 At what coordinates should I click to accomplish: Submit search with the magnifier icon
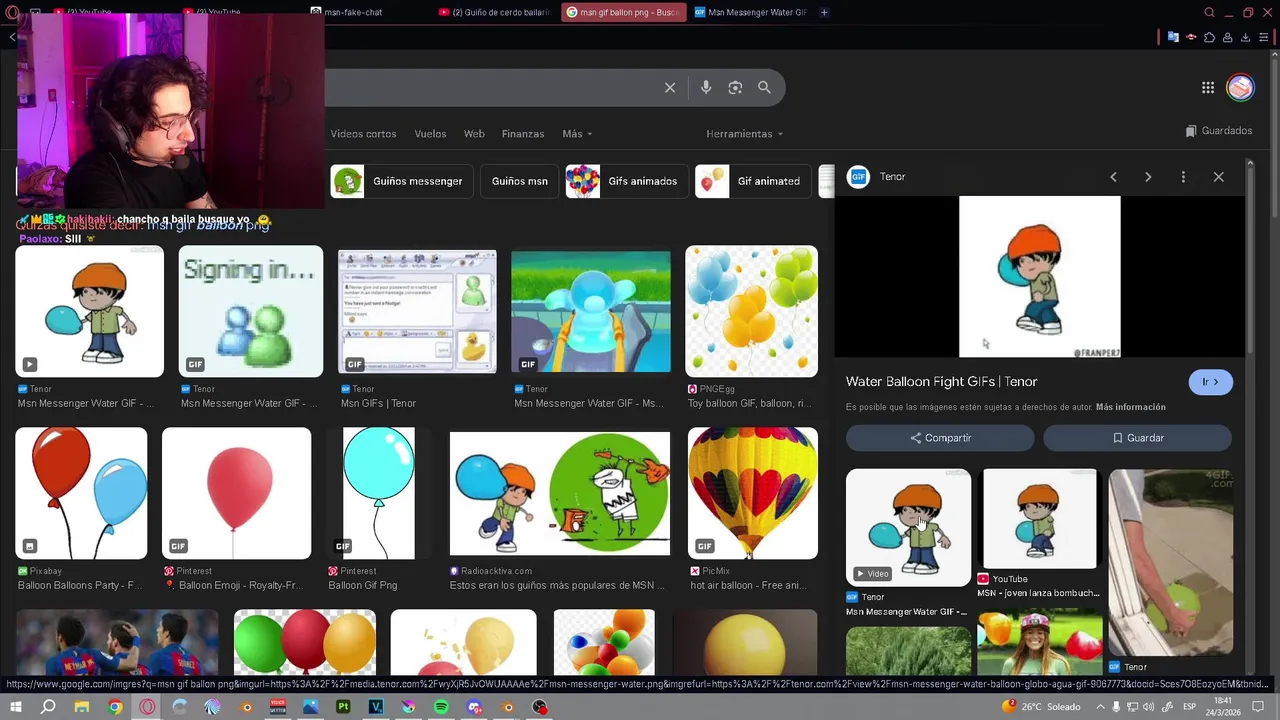tap(764, 88)
